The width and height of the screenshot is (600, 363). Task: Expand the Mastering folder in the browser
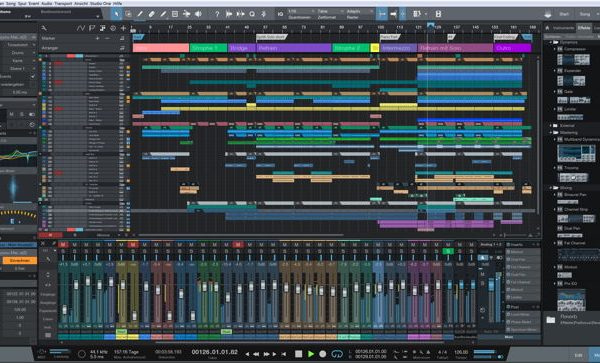point(551,132)
